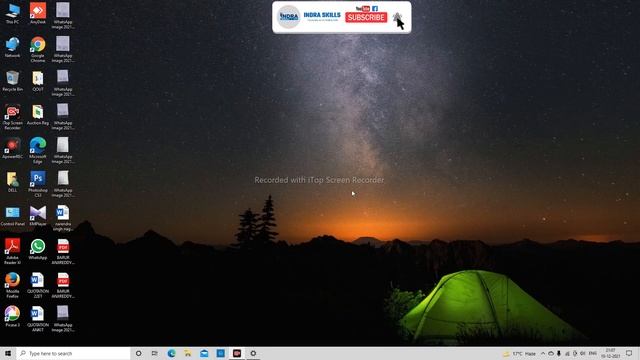Open File Explorer from the taskbar

[188, 353]
